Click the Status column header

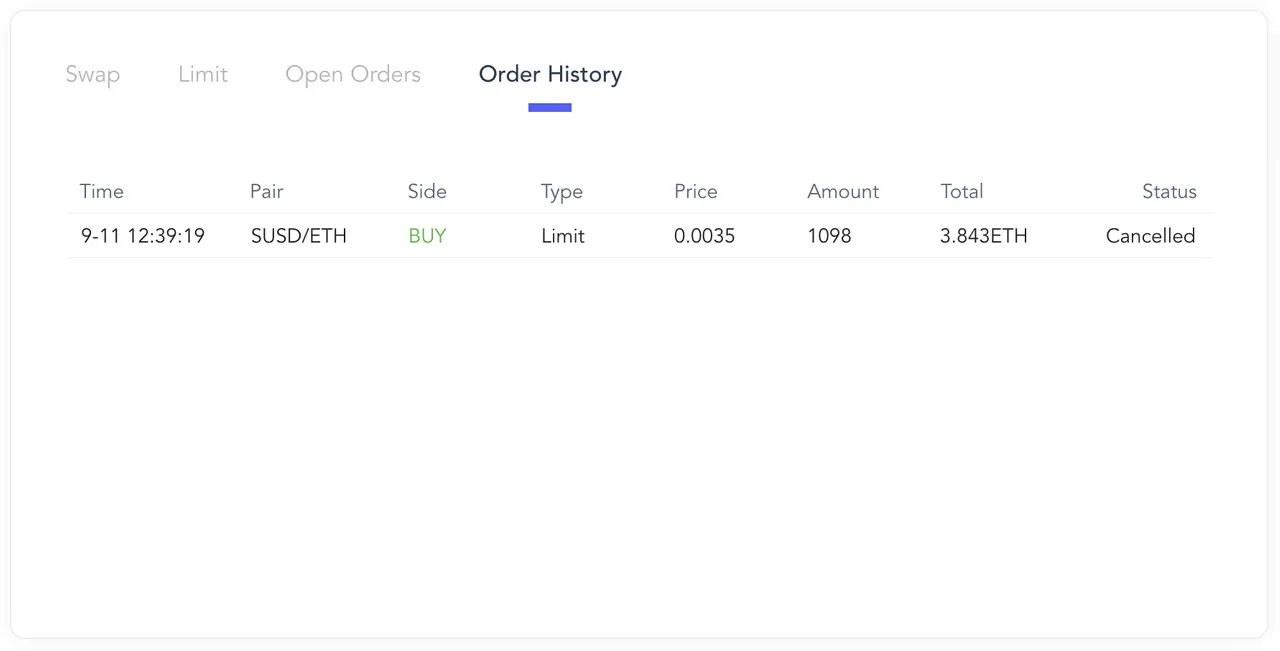point(1169,192)
